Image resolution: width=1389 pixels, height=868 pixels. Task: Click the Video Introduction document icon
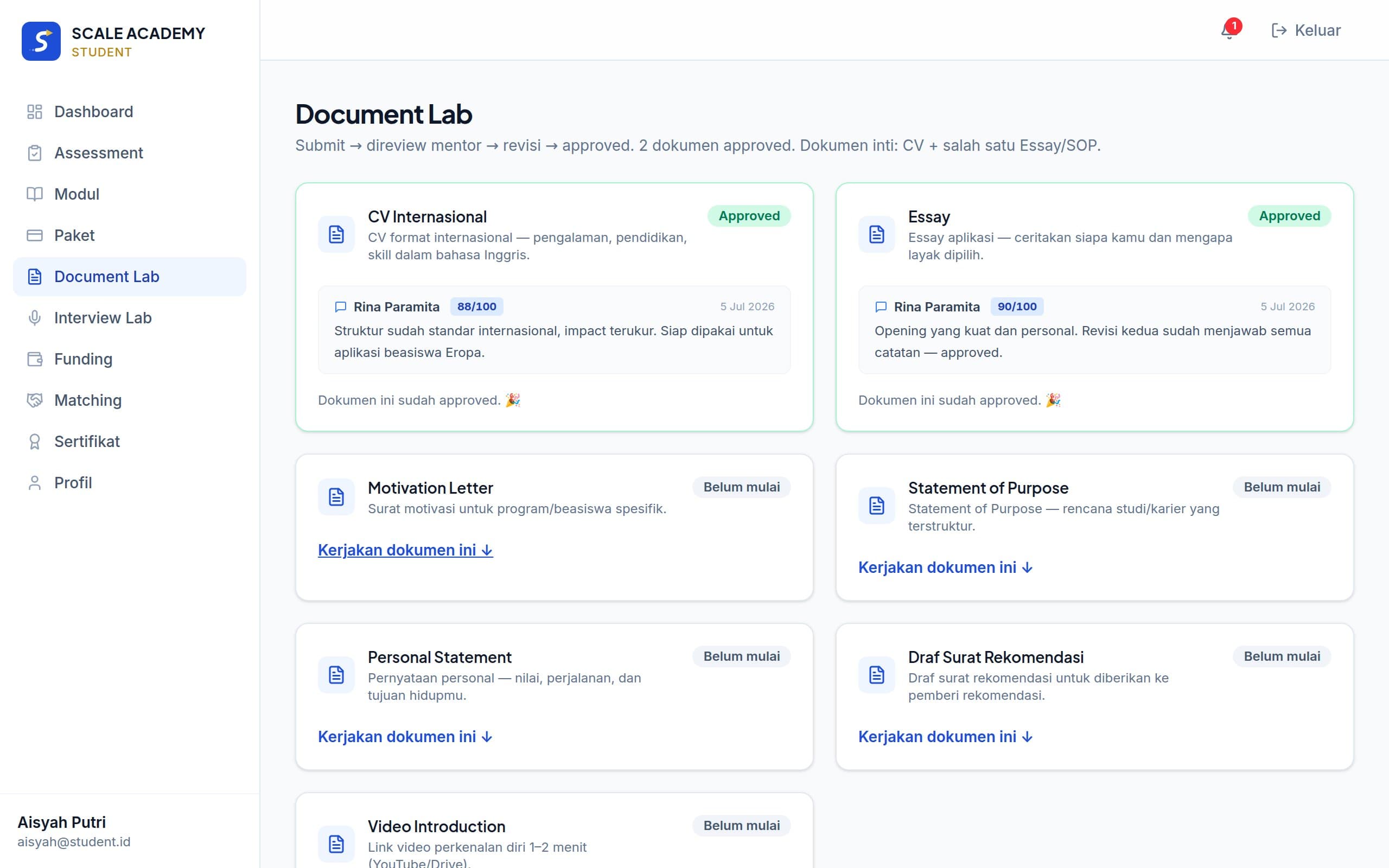(x=336, y=844)
